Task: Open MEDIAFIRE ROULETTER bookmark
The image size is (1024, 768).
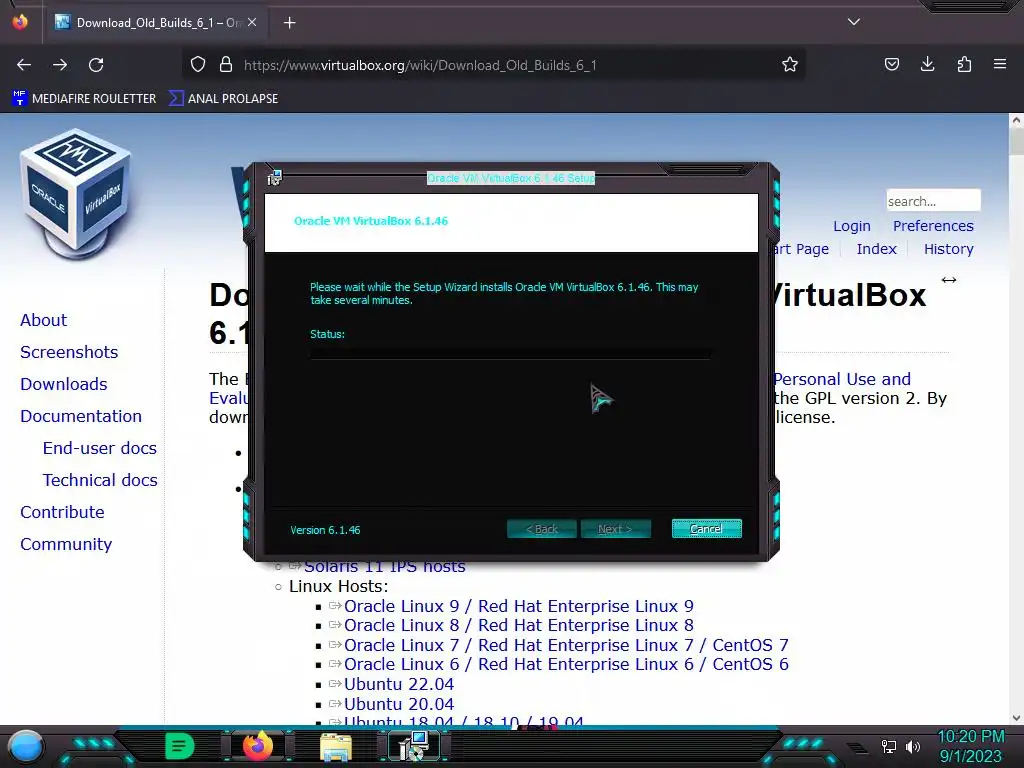Action: point(84,99)
